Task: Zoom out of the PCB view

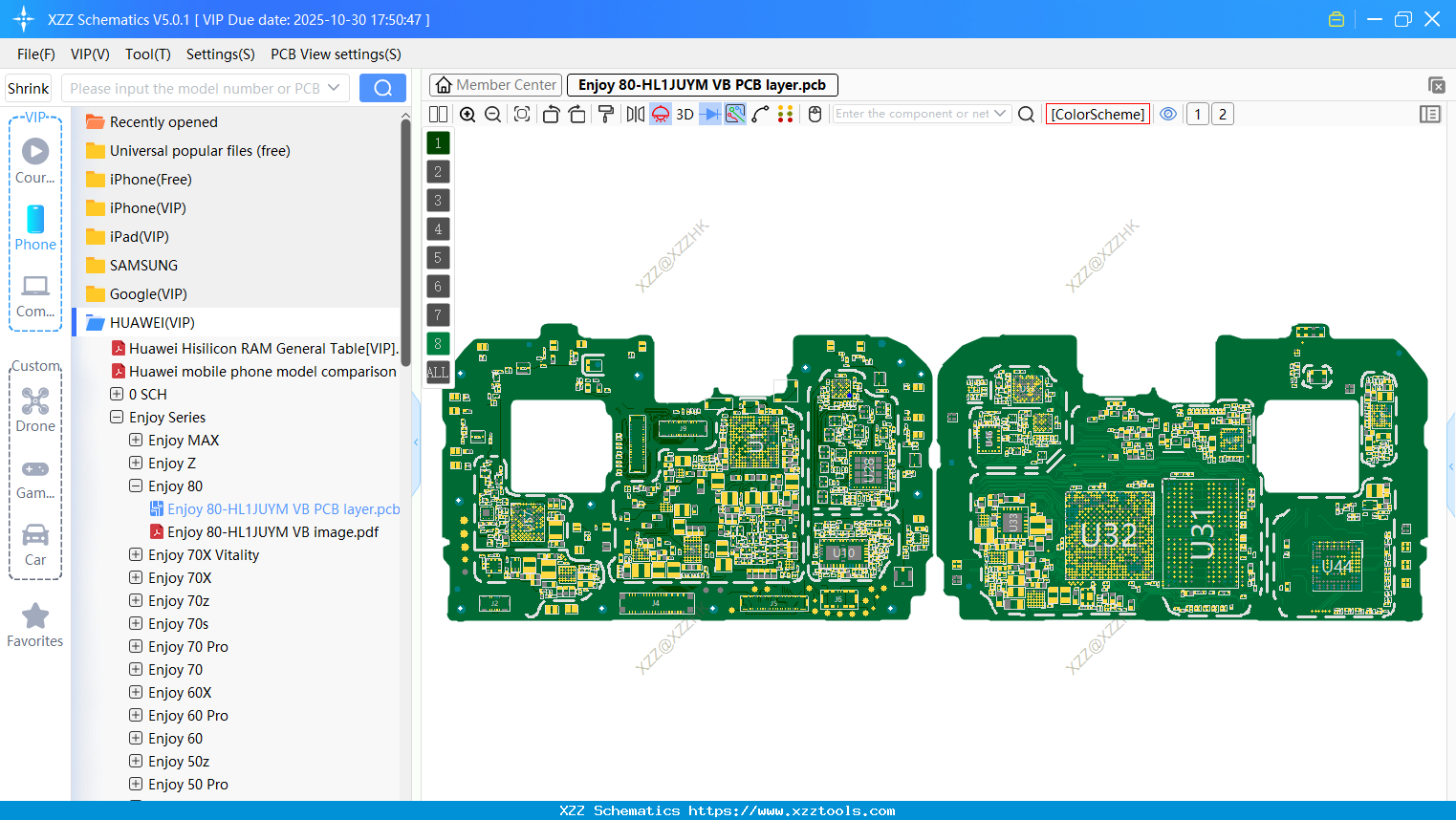Action: pos(493,114)
